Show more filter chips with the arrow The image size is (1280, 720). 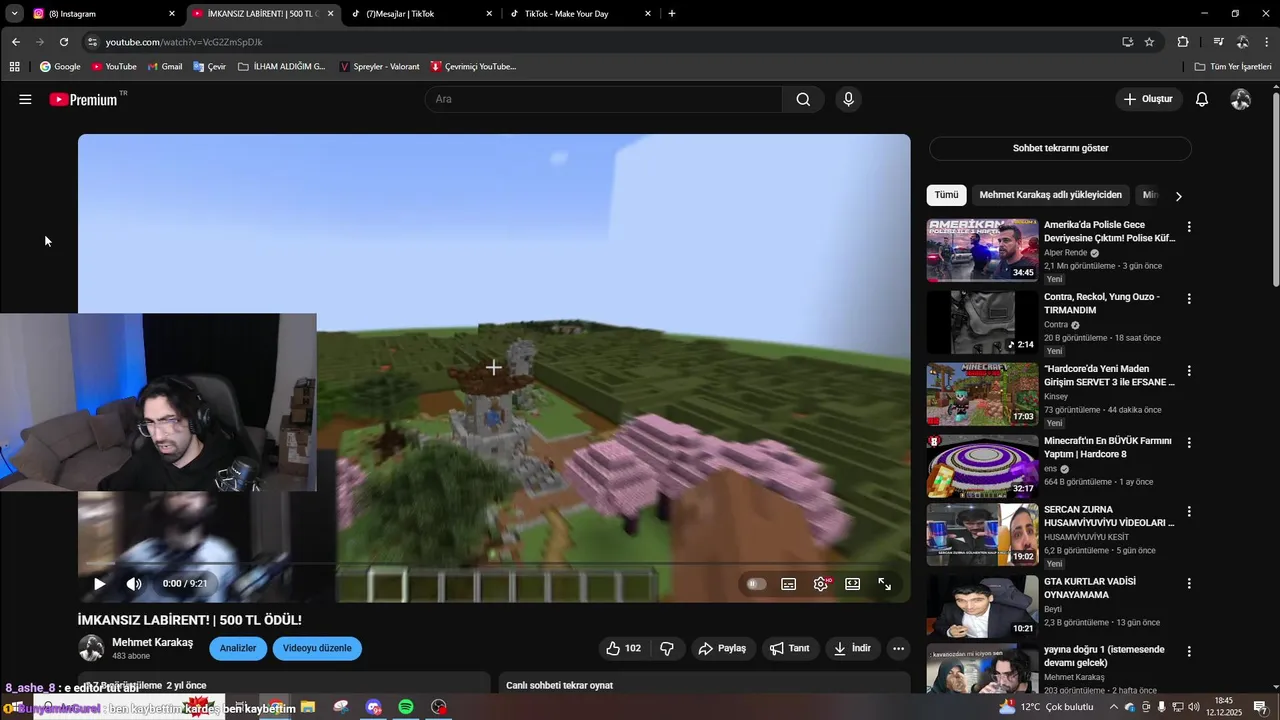pos(1178,196)
